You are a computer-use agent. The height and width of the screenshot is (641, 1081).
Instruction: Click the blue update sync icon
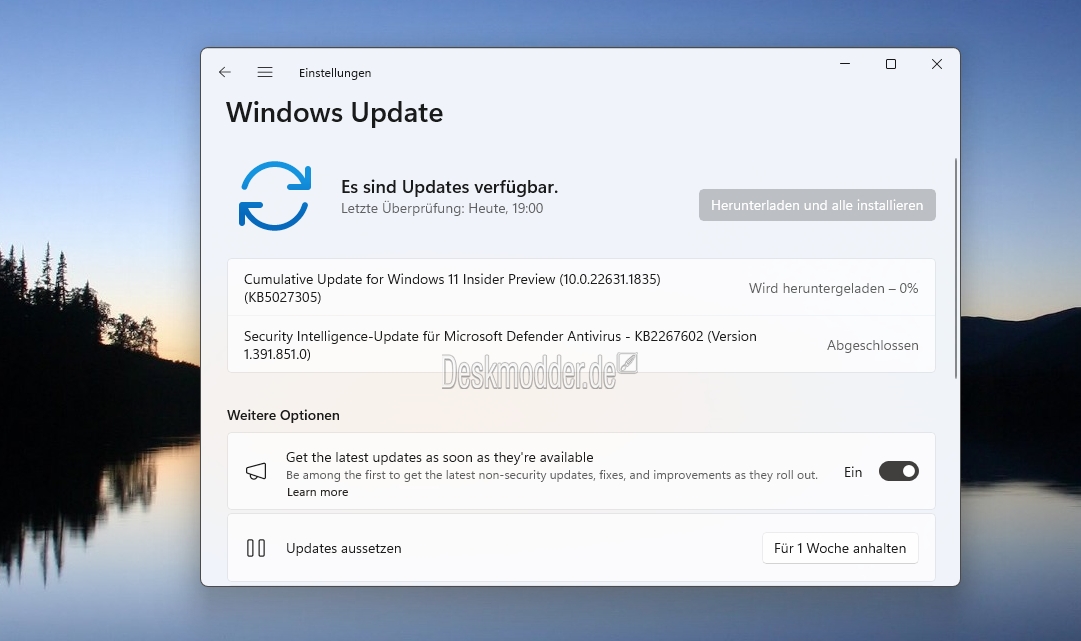(275, 196)
